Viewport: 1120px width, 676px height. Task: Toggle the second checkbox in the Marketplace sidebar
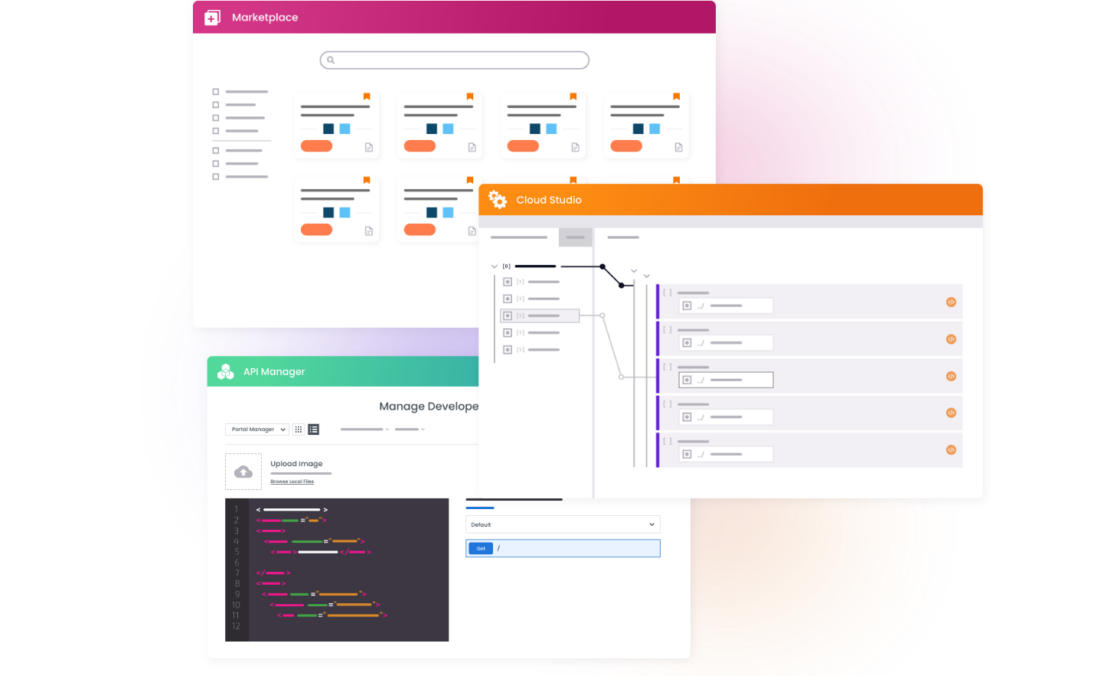click(x=215, y=104)
